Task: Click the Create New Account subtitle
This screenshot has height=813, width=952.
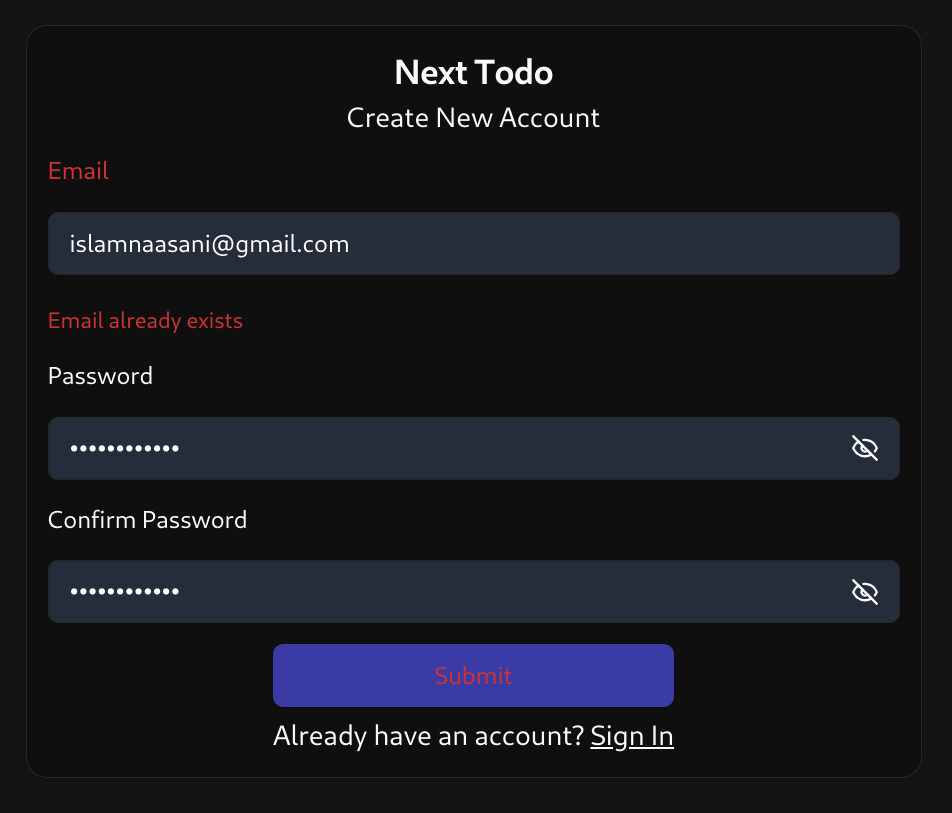Action: point(474,118)
